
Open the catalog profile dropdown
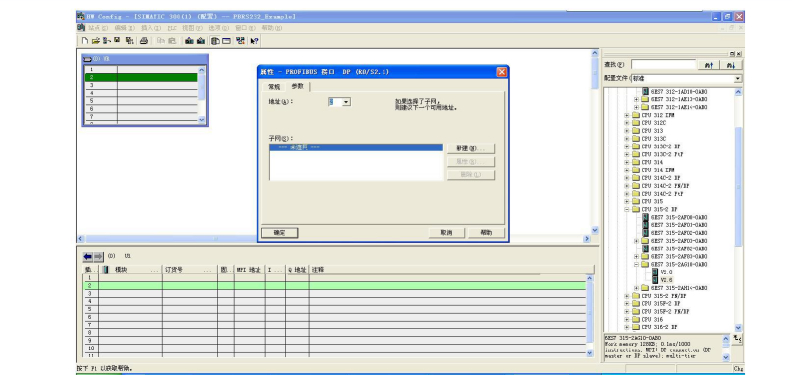738,78
